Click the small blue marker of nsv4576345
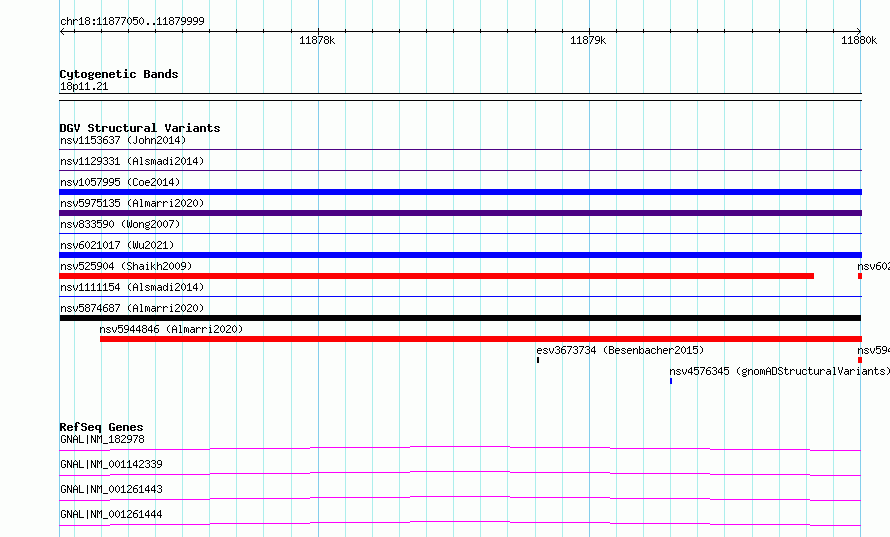890x537 pixels. [x=671, y=381]
